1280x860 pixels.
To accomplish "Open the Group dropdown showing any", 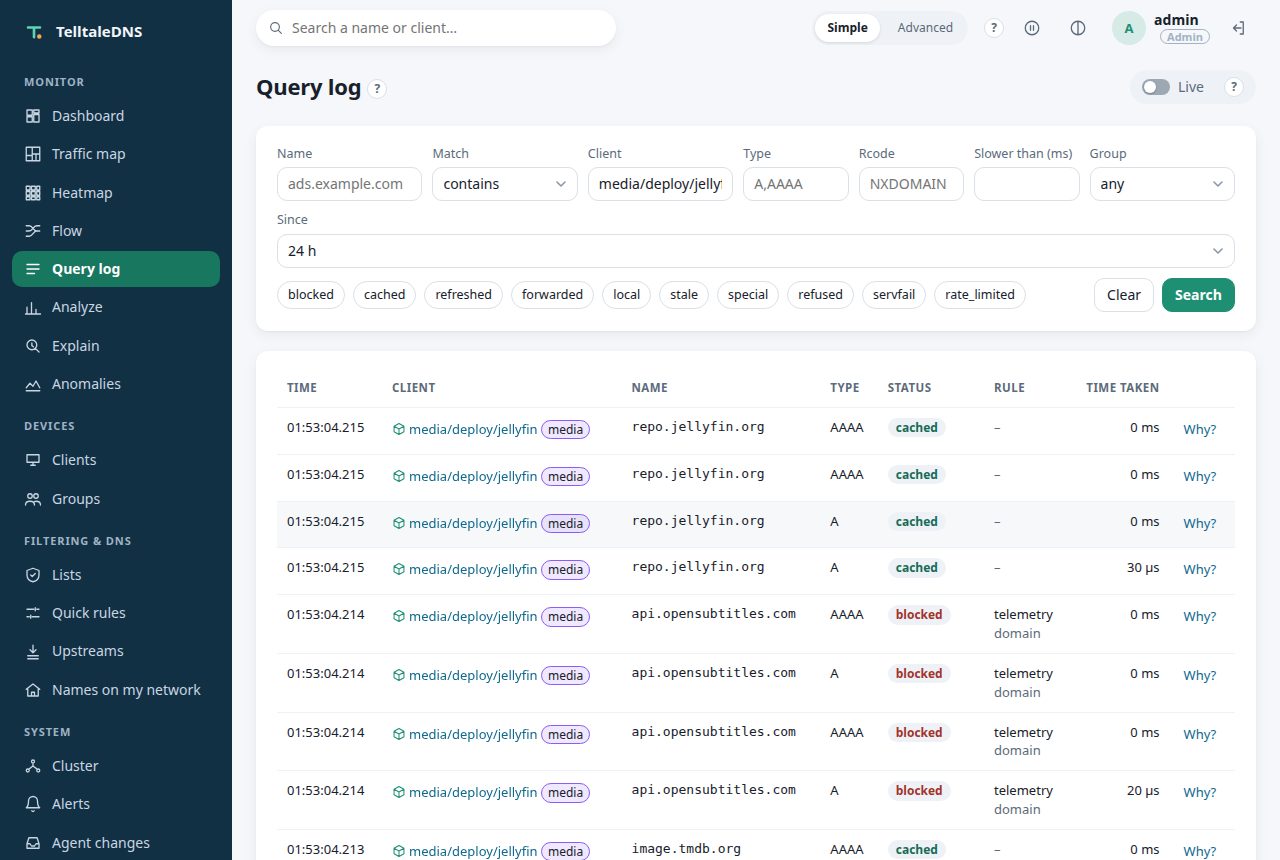I will 1162,184.
